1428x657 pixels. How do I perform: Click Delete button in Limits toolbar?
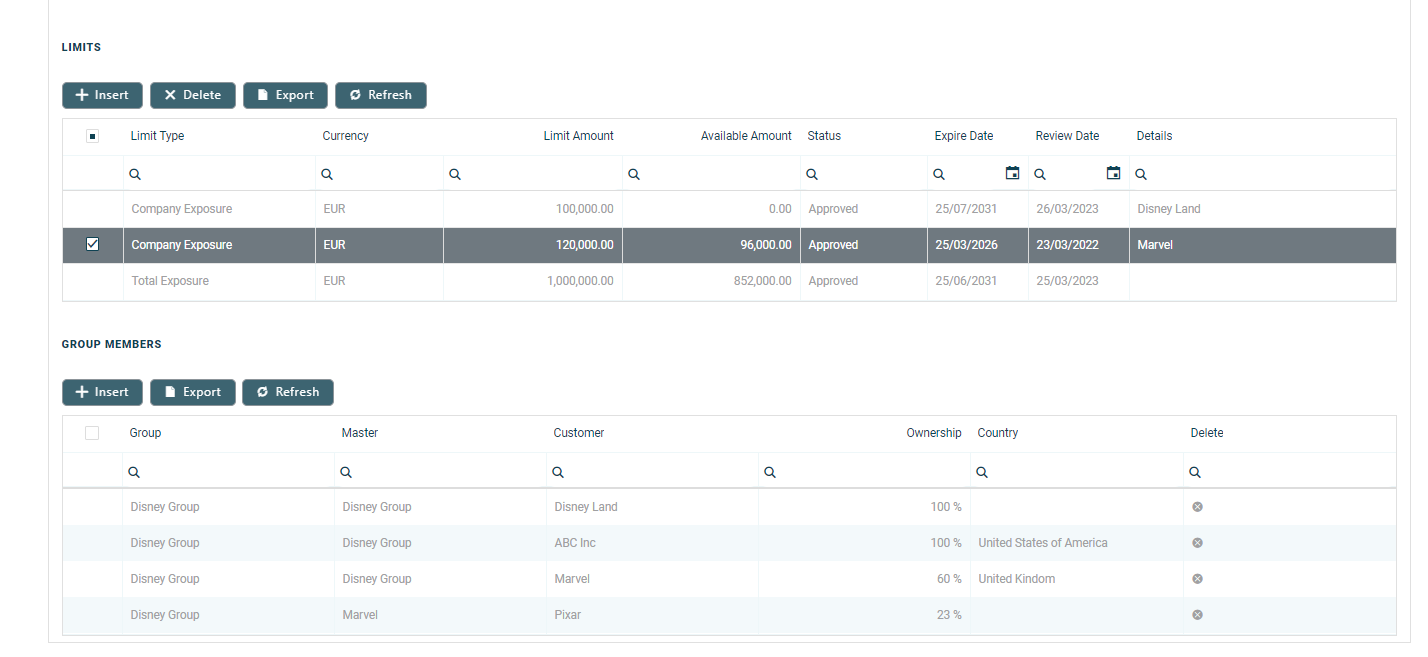coord(193,95)
